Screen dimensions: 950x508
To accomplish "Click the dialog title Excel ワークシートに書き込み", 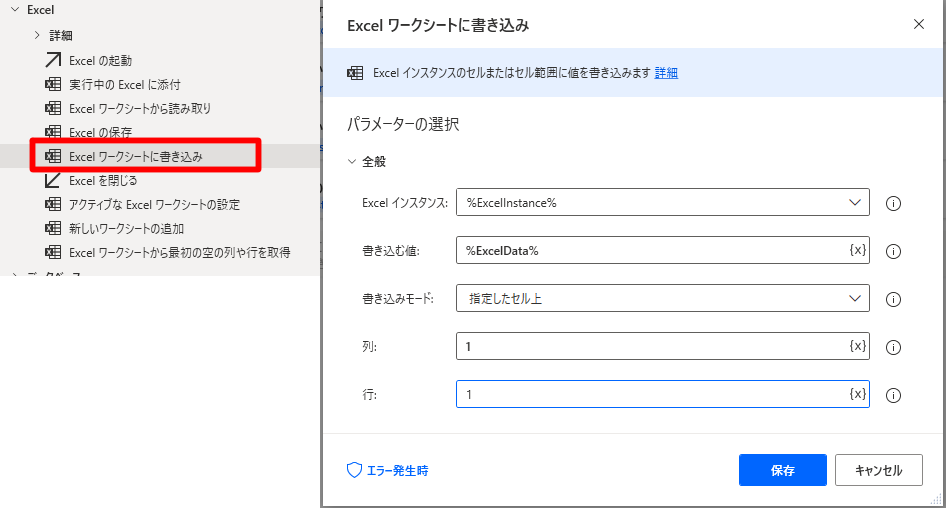I will pyautogui.click(x=438, y=25).
